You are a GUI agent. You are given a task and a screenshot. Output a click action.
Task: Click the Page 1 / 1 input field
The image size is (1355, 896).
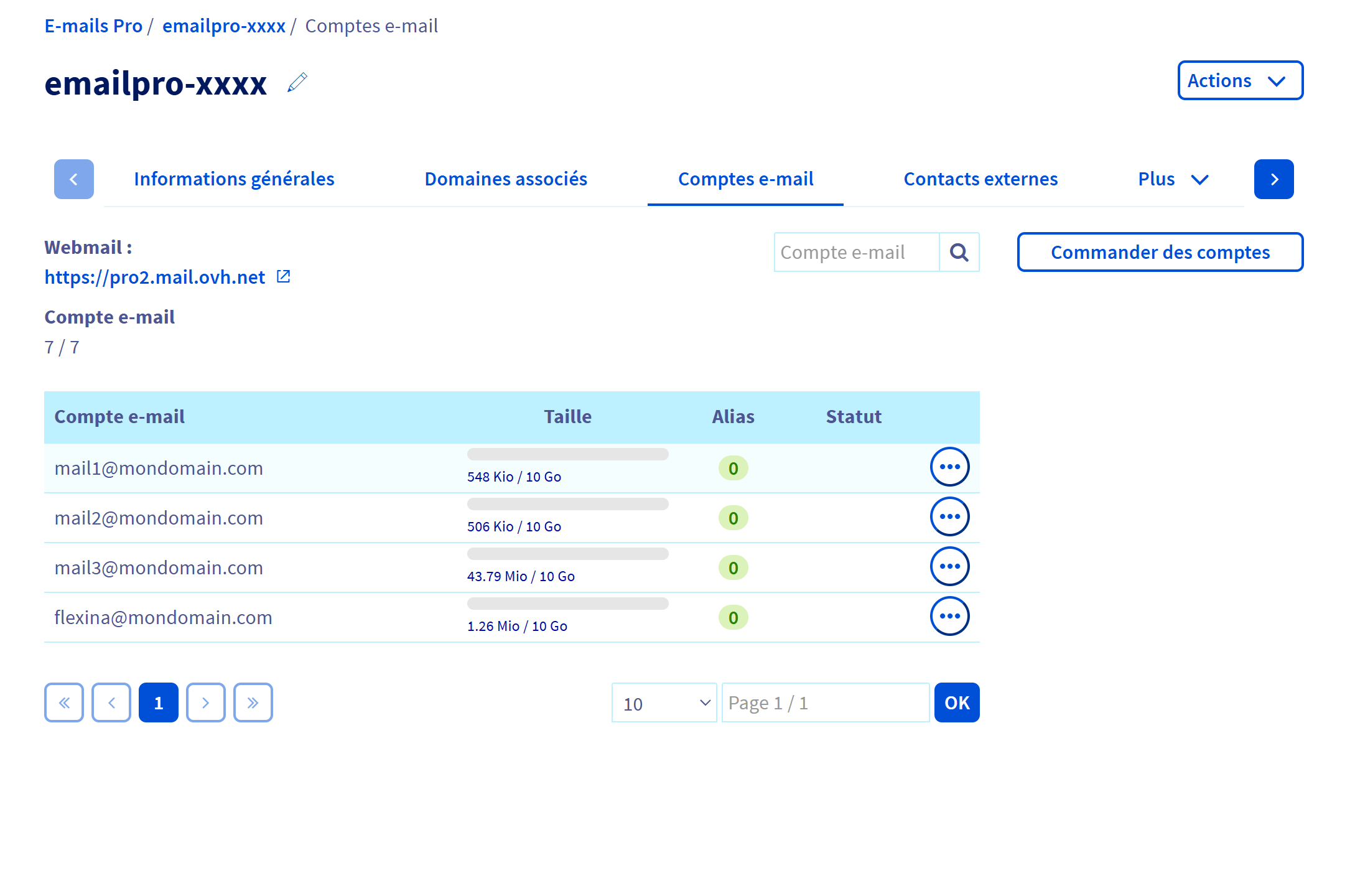click(x=826, y=702)
